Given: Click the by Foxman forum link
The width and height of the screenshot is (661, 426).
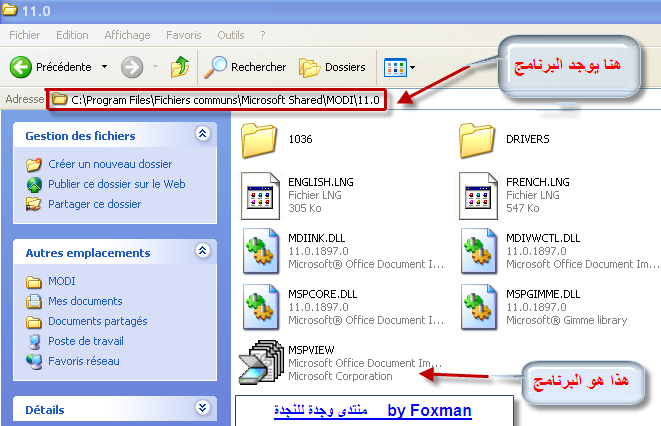Looking at the screenshot, I should point(373,410).
